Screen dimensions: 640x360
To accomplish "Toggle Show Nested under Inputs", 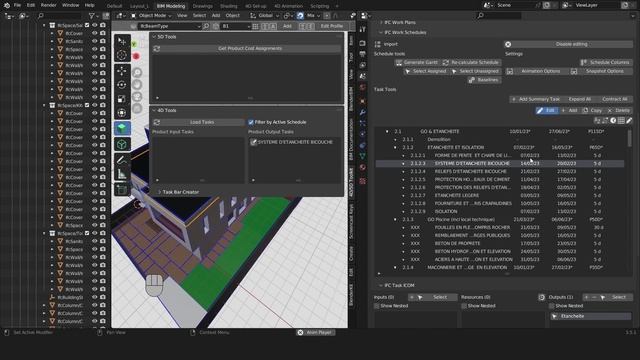I will pos(377,306).
